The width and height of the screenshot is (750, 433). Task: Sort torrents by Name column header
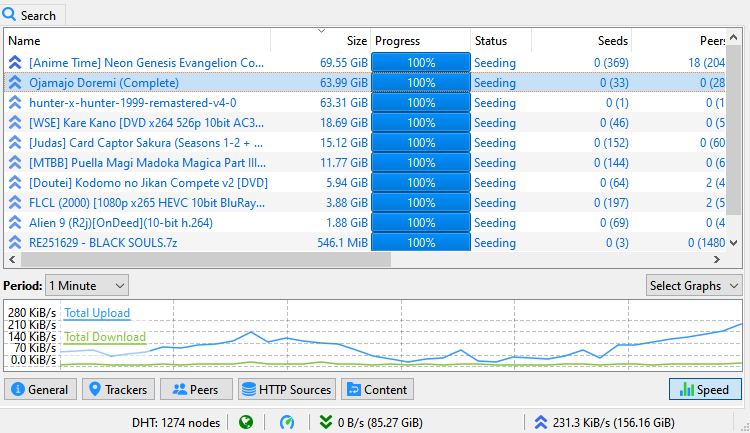pos(137,41)
